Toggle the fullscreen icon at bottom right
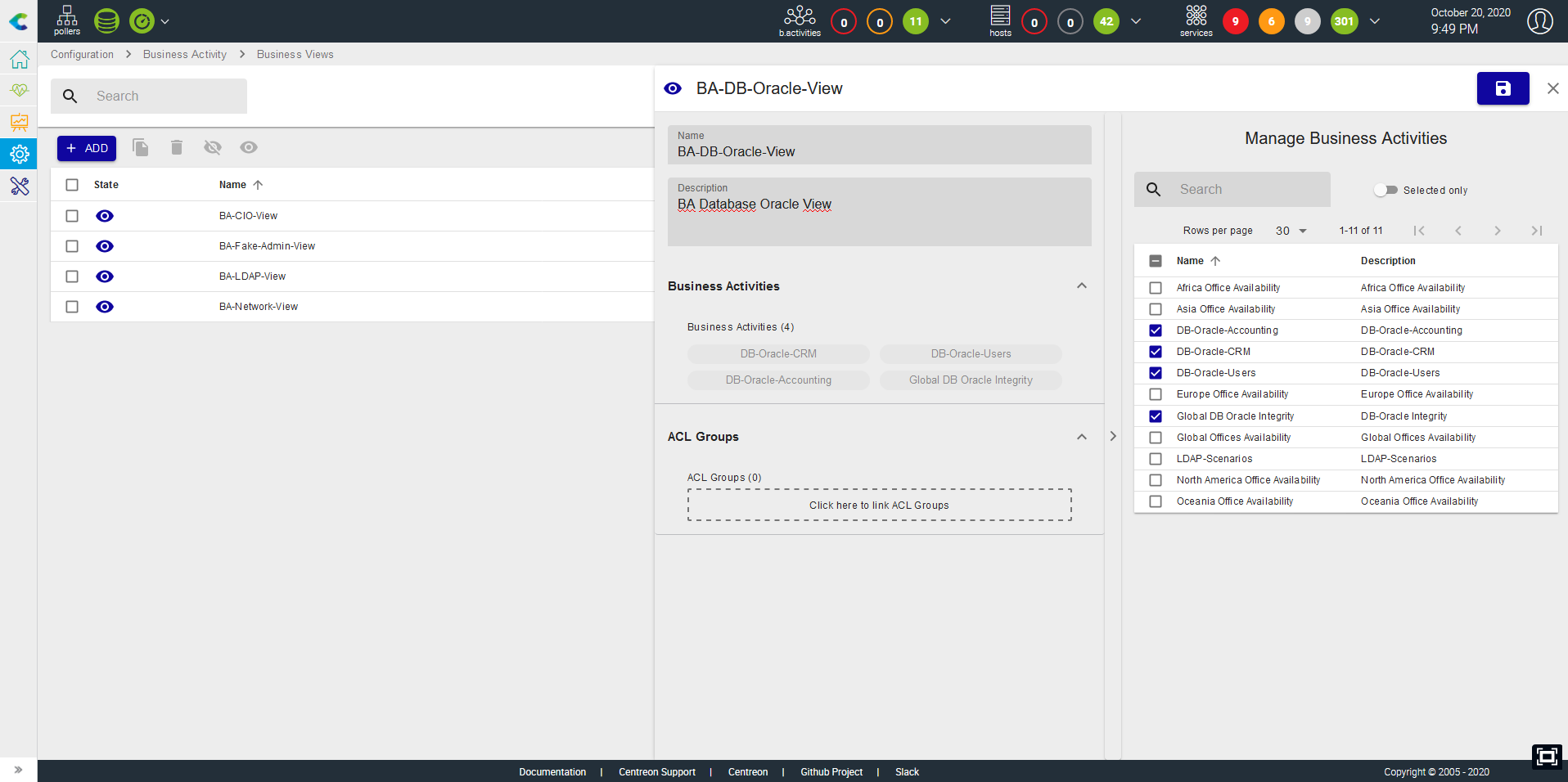Image resolution: width=1568 pixels, height=782 pixels. [x=1547, y=757]
